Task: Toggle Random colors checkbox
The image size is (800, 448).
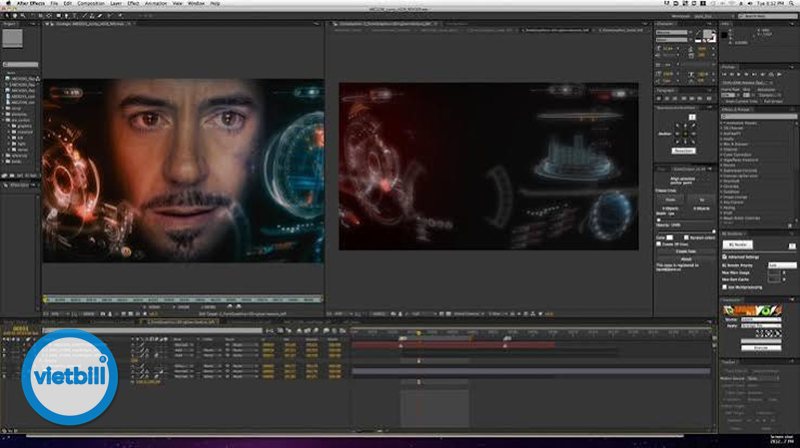Action: click(687, 238)
